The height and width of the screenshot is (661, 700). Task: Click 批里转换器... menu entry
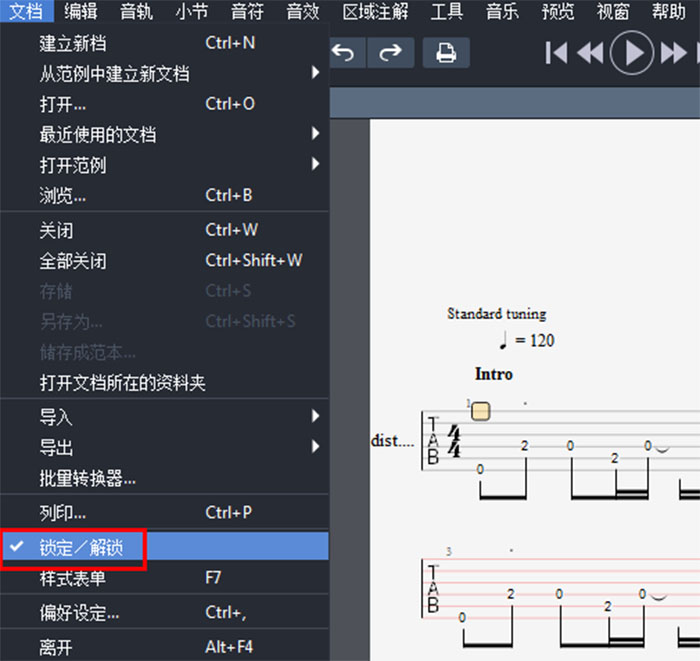[87, 478]
